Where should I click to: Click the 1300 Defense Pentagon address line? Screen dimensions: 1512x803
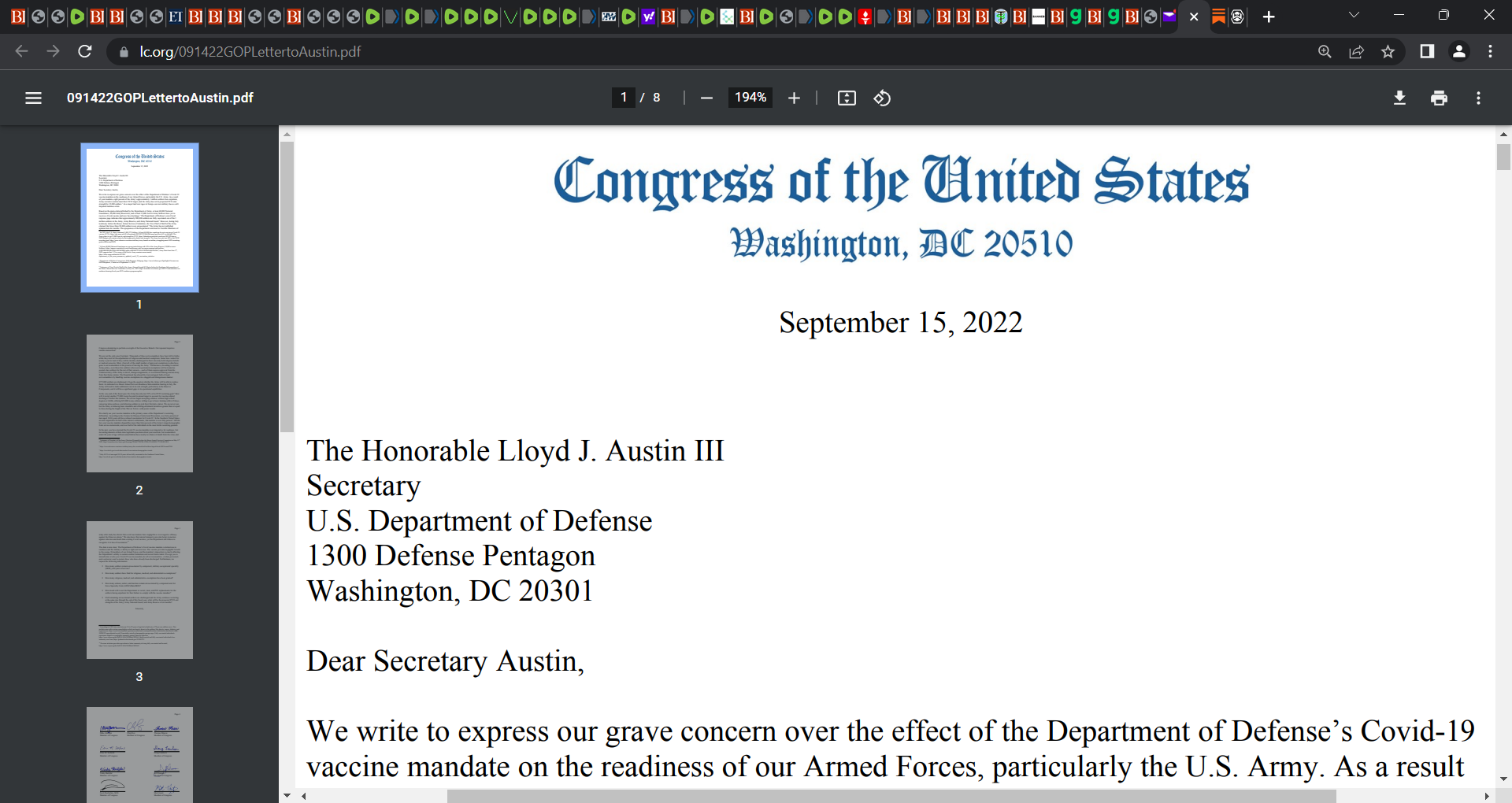click(450, 556)
